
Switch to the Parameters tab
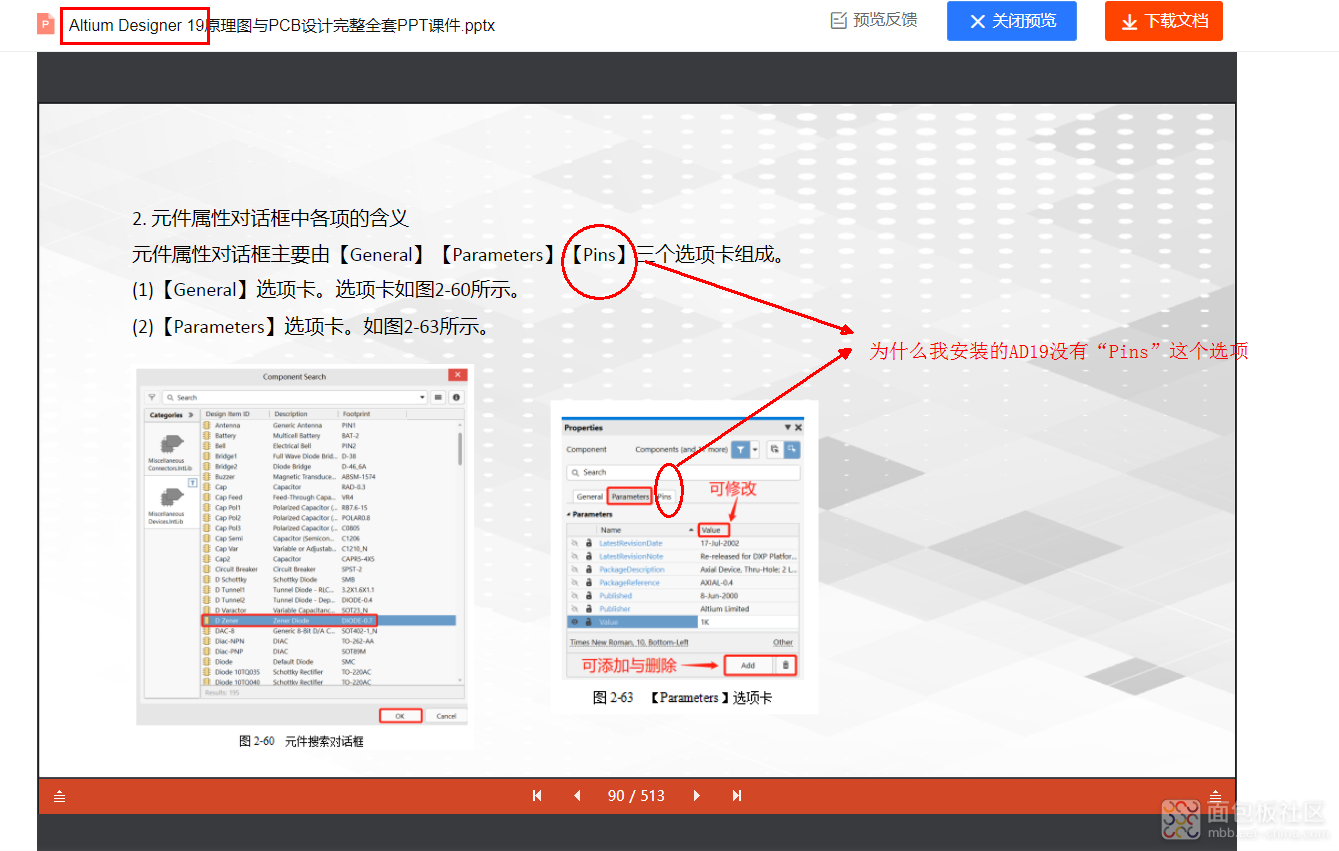(x=630, y=496)
